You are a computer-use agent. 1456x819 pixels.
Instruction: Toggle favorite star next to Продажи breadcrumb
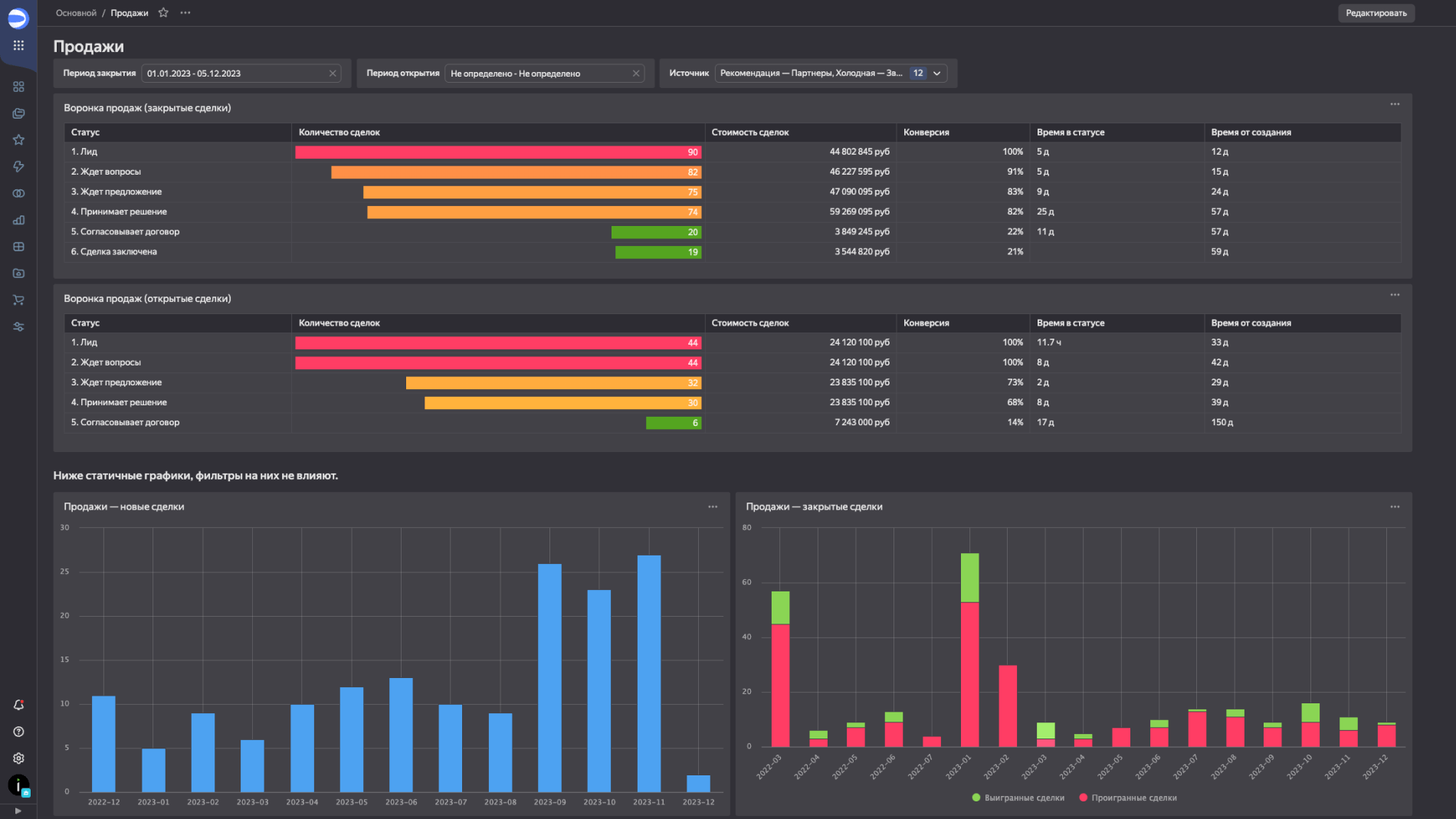tap(163, 13)
